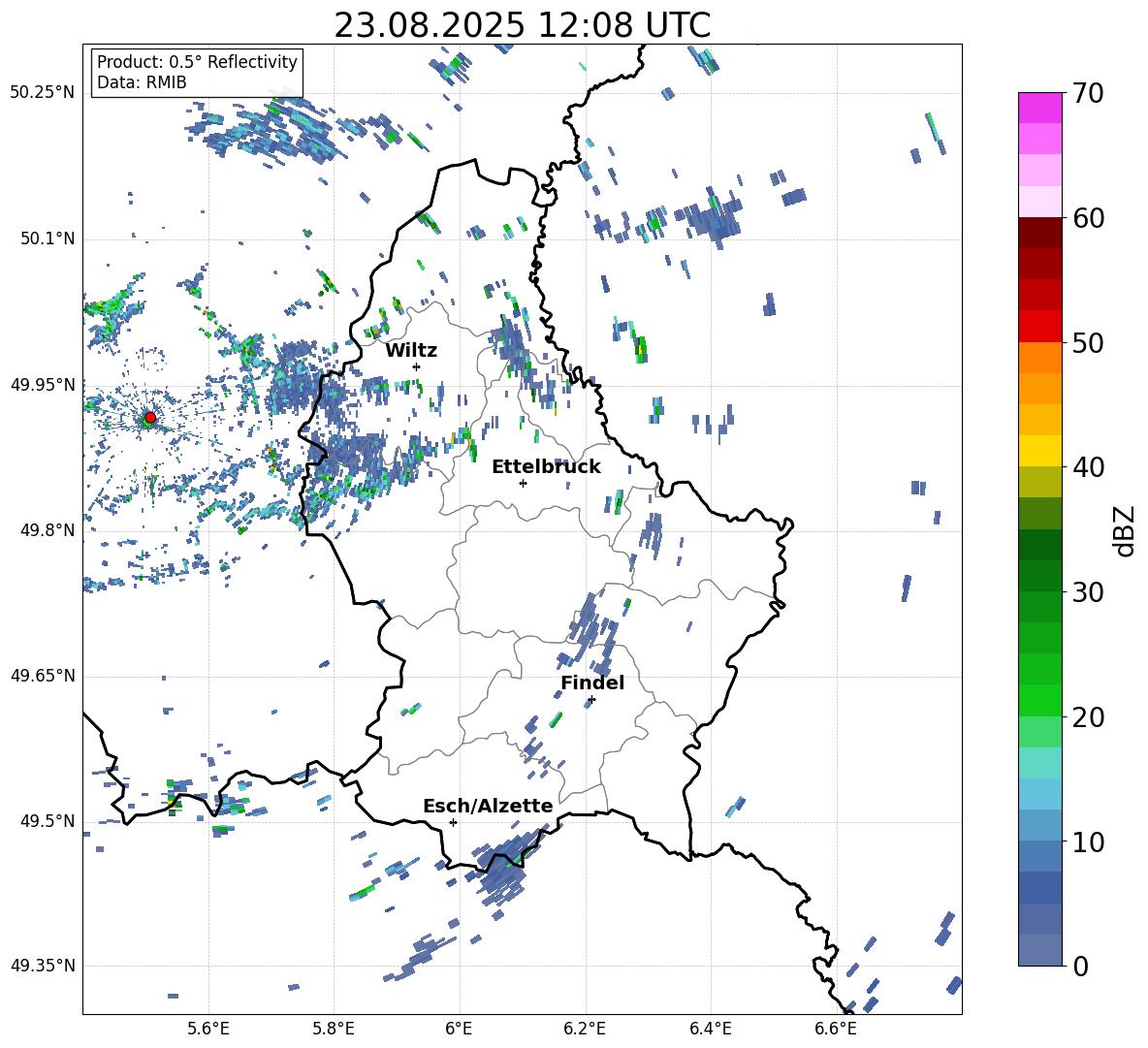Click the 6°E longitude label
1148x1048 pixels.
coord(459,1029)
